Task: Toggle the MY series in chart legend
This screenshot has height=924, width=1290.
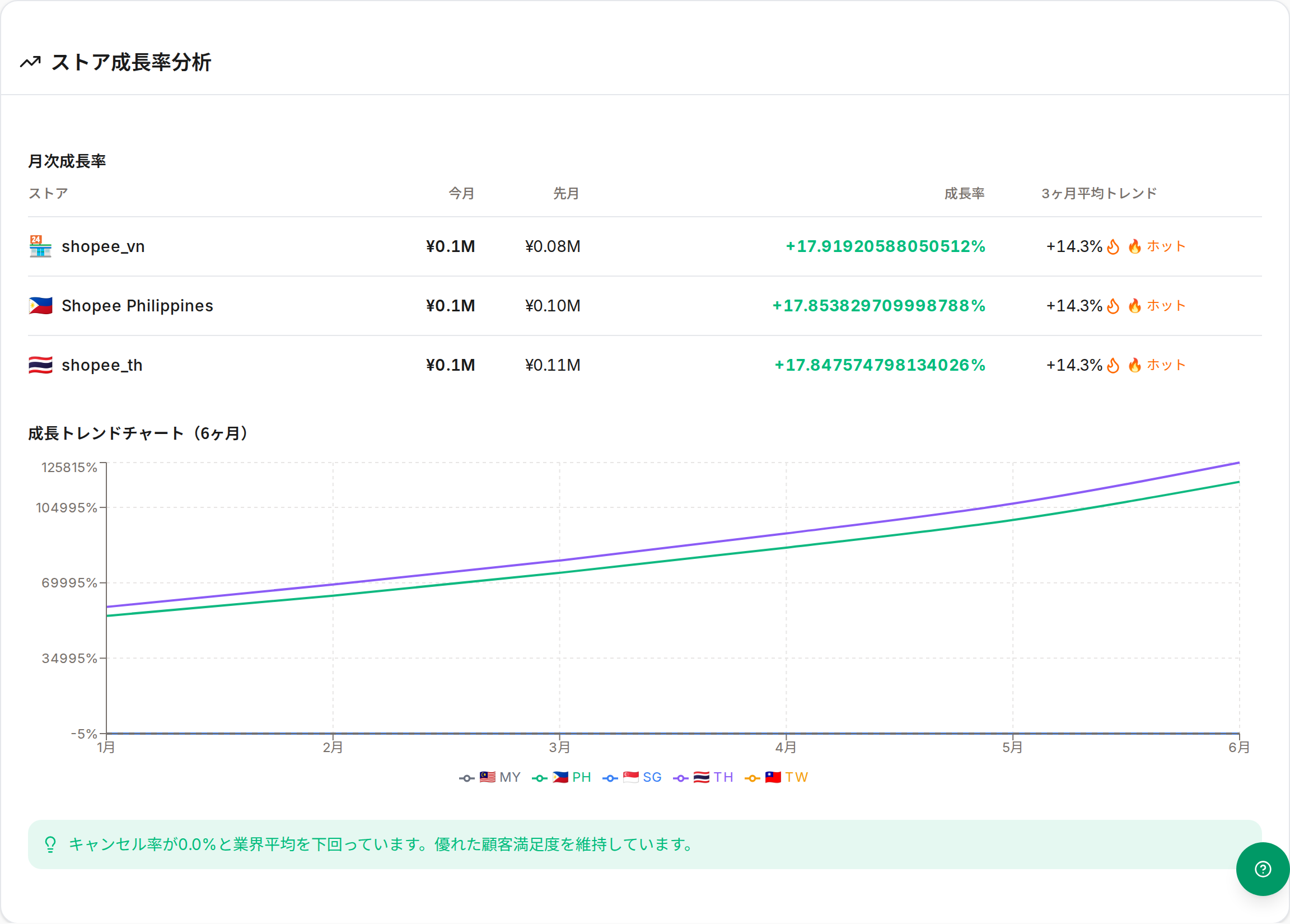Action: click(x=490, y=778)
